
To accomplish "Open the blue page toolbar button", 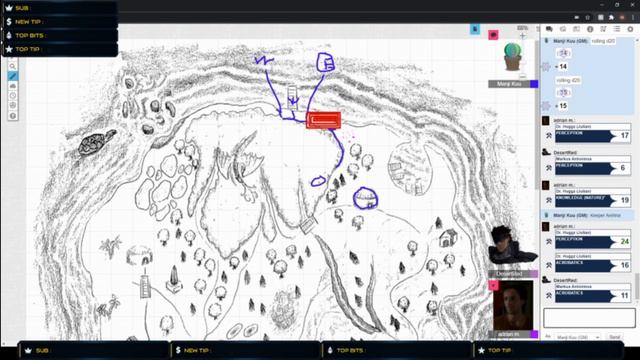I will point(475,29).
